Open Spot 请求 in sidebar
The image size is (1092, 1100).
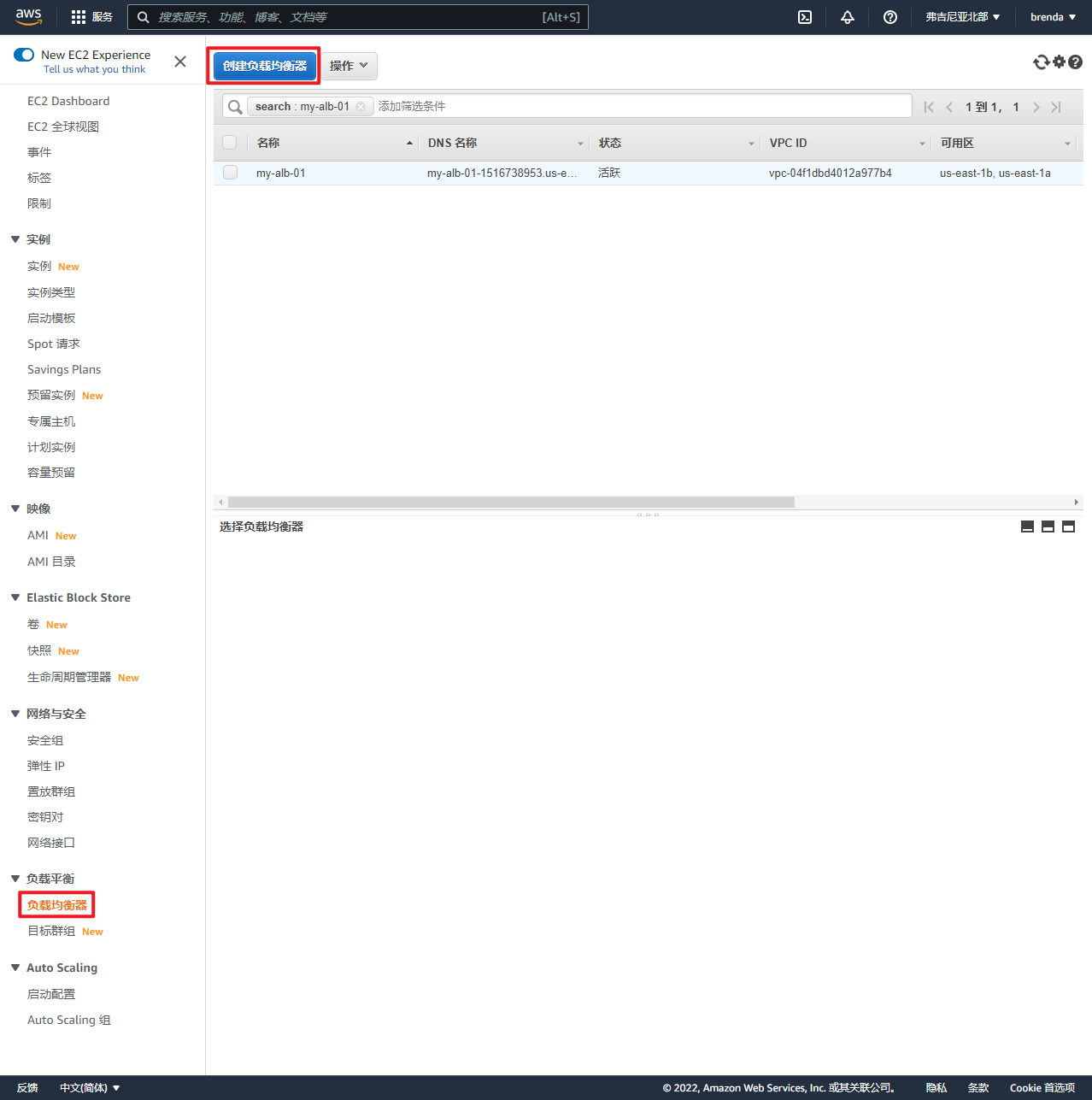54,344
